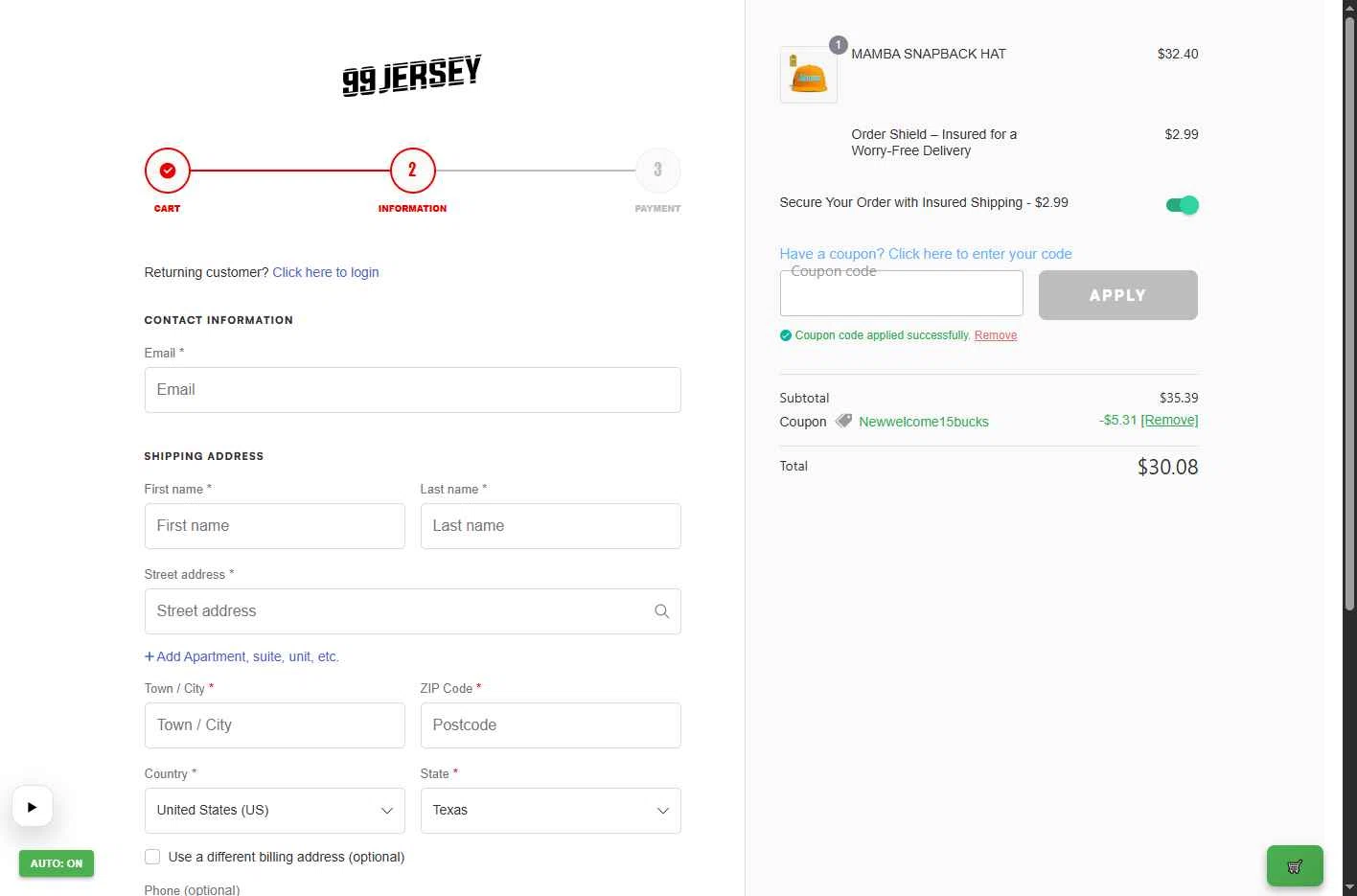
Task: Focus the Coupon code field
Action: pyautogui.click(x=902, y=293)
